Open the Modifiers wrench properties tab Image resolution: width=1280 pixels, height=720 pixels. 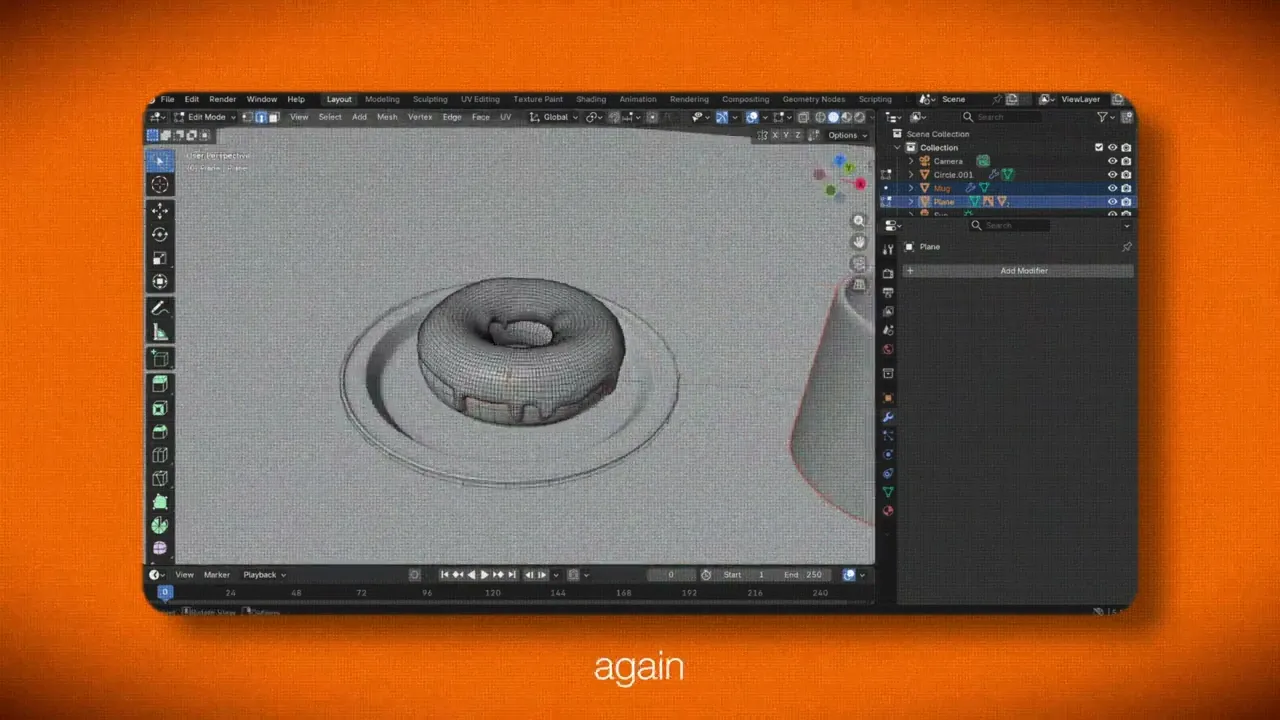[888, 417]
